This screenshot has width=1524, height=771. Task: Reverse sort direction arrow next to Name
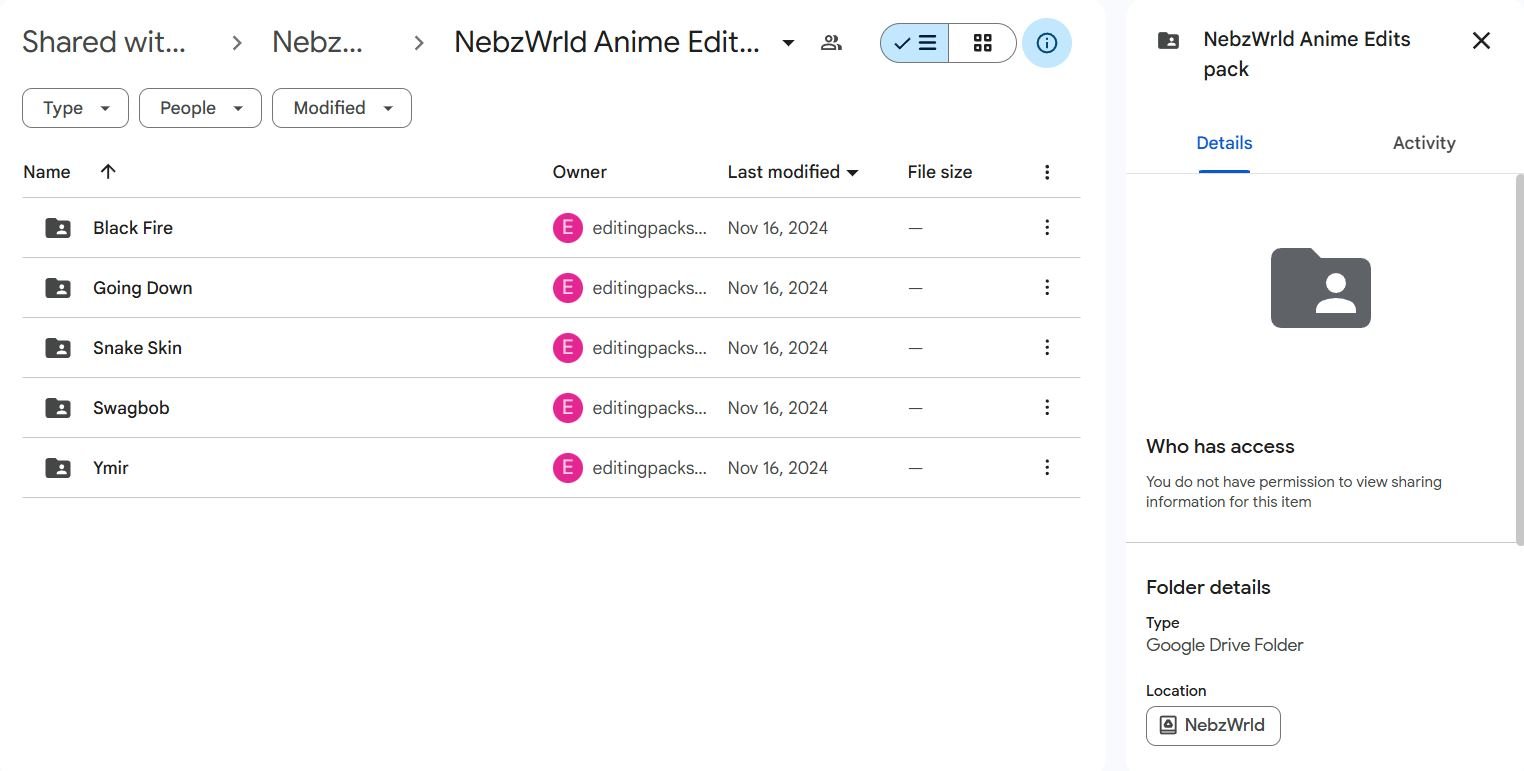108,171
